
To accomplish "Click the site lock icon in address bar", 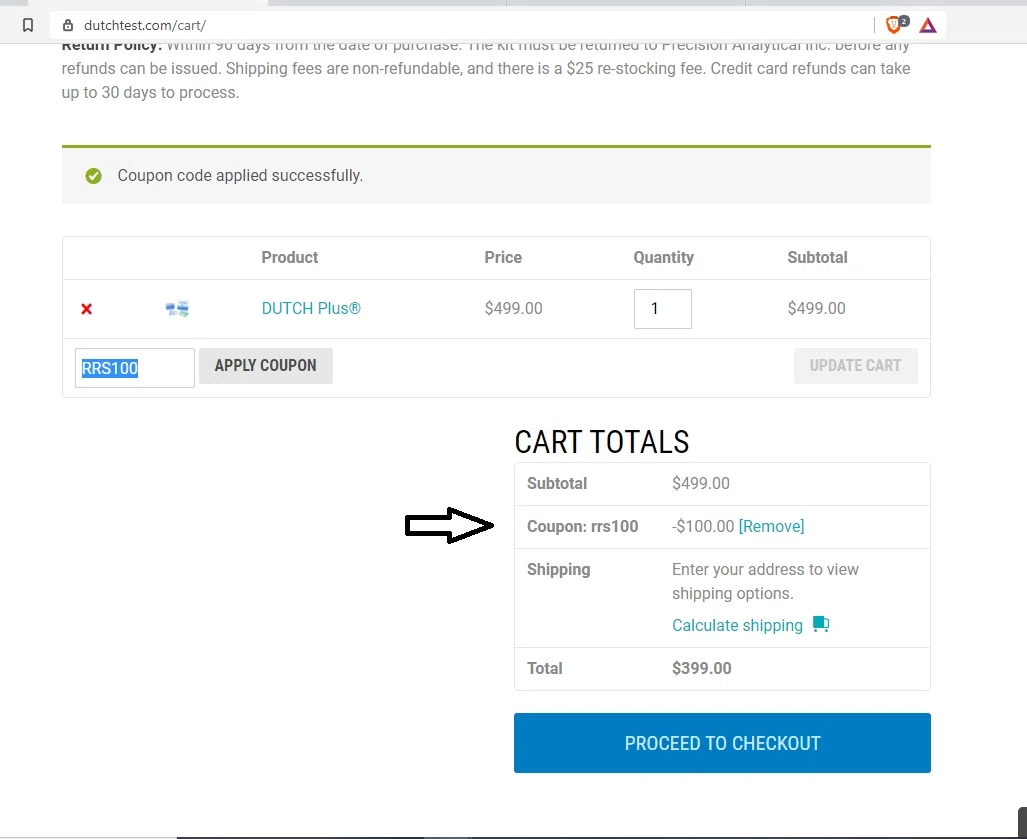I will coord(67,26).
